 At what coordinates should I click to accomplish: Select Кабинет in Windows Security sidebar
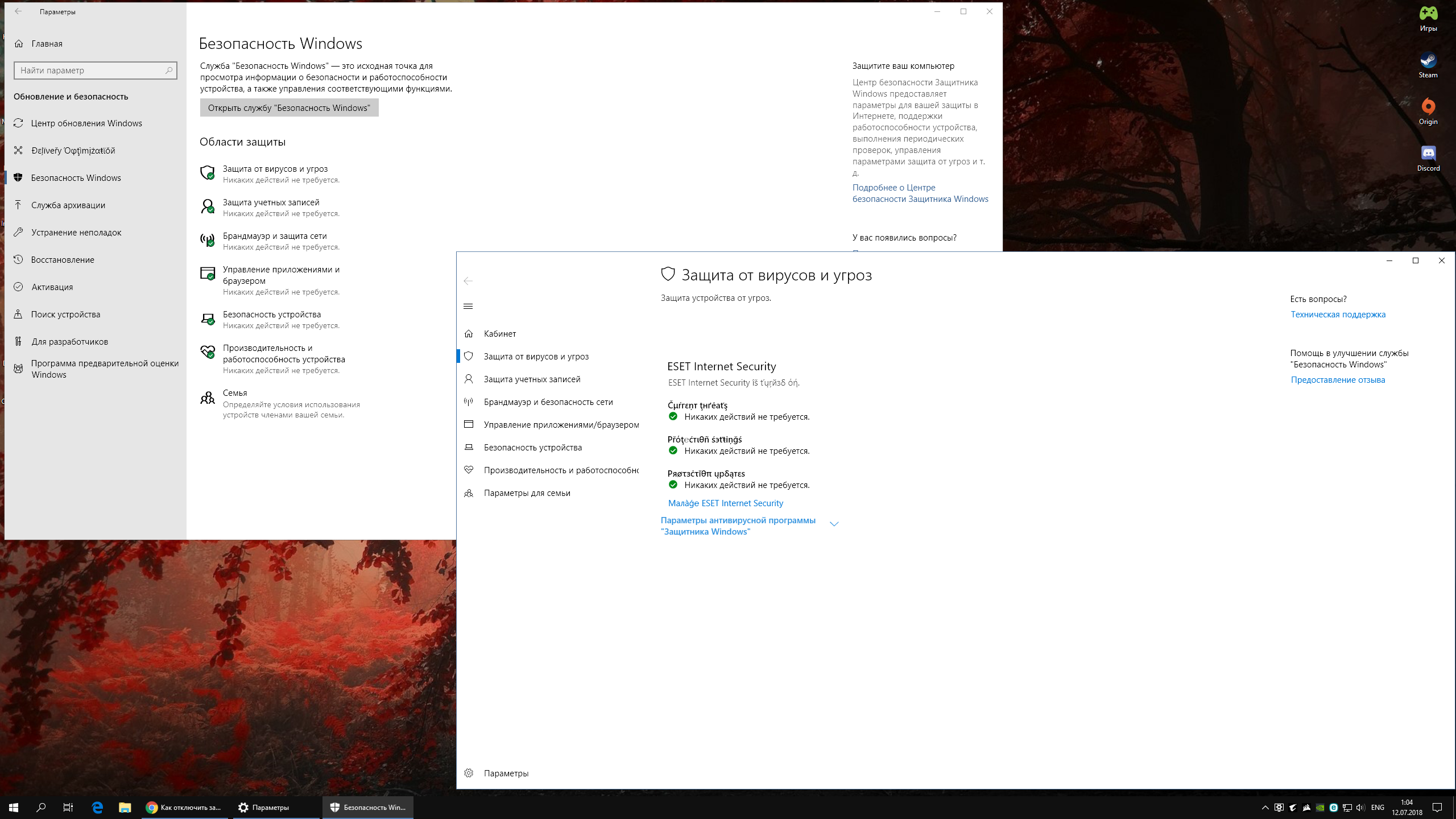coord(549,334)
